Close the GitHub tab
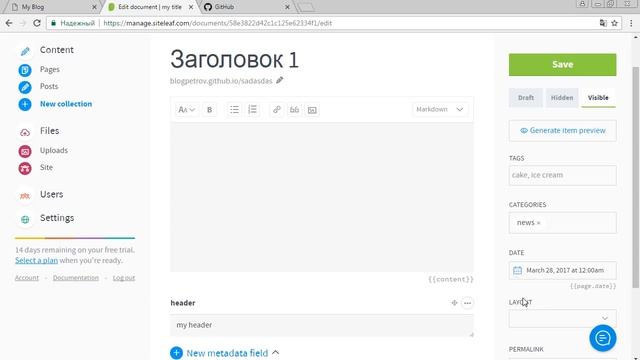 click(x=287, y=7)
